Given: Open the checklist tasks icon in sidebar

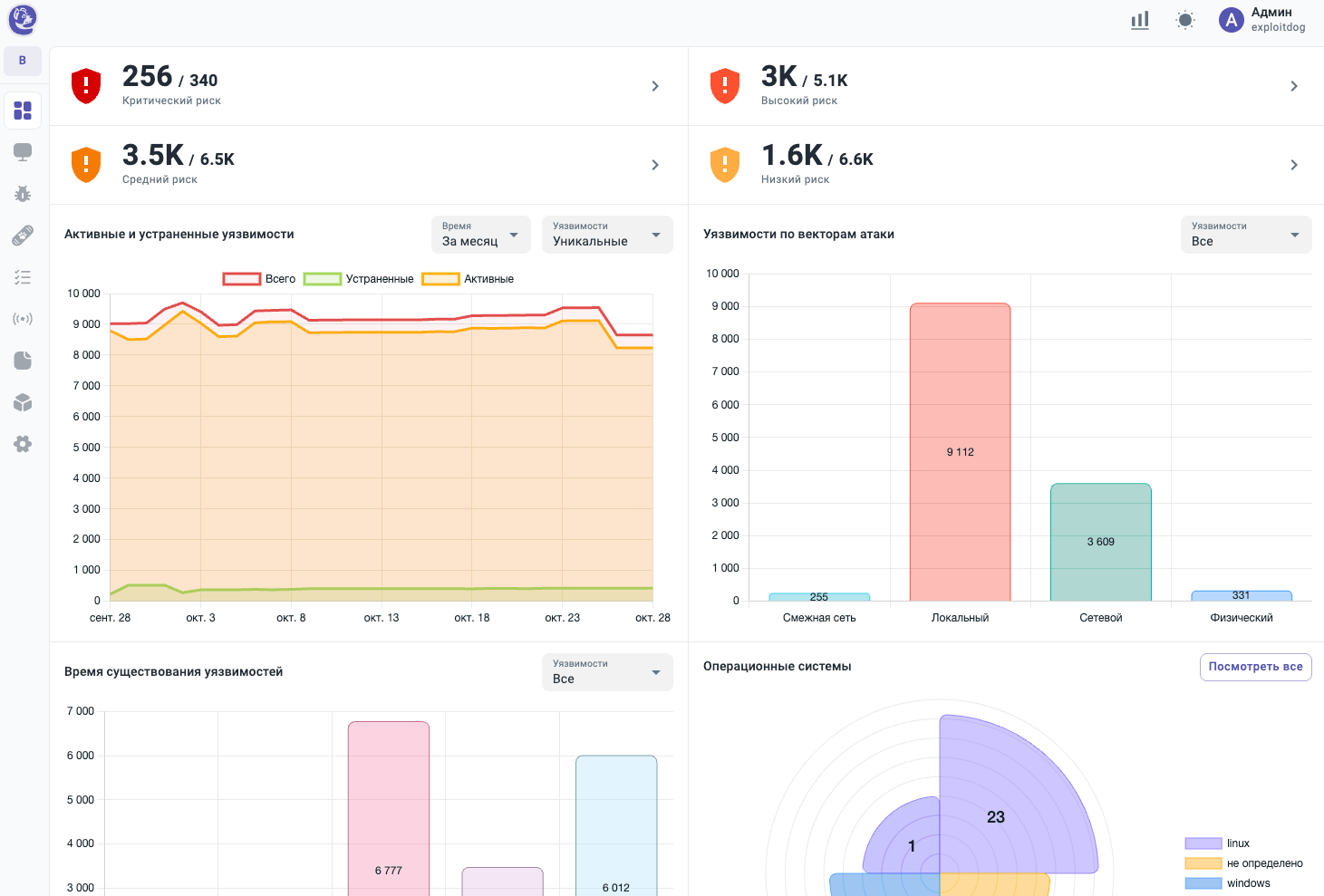Looking at the screenshot, I should [23, 277].
